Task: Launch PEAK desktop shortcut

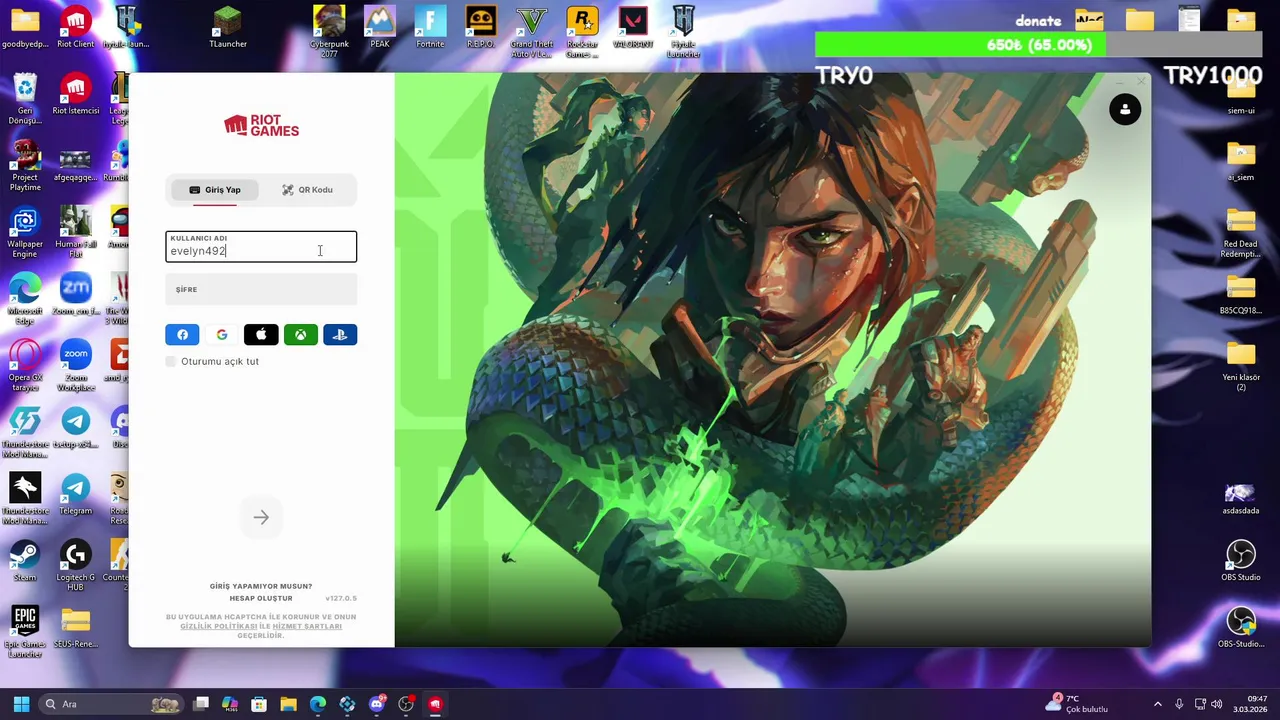Action: pos(380,27)
